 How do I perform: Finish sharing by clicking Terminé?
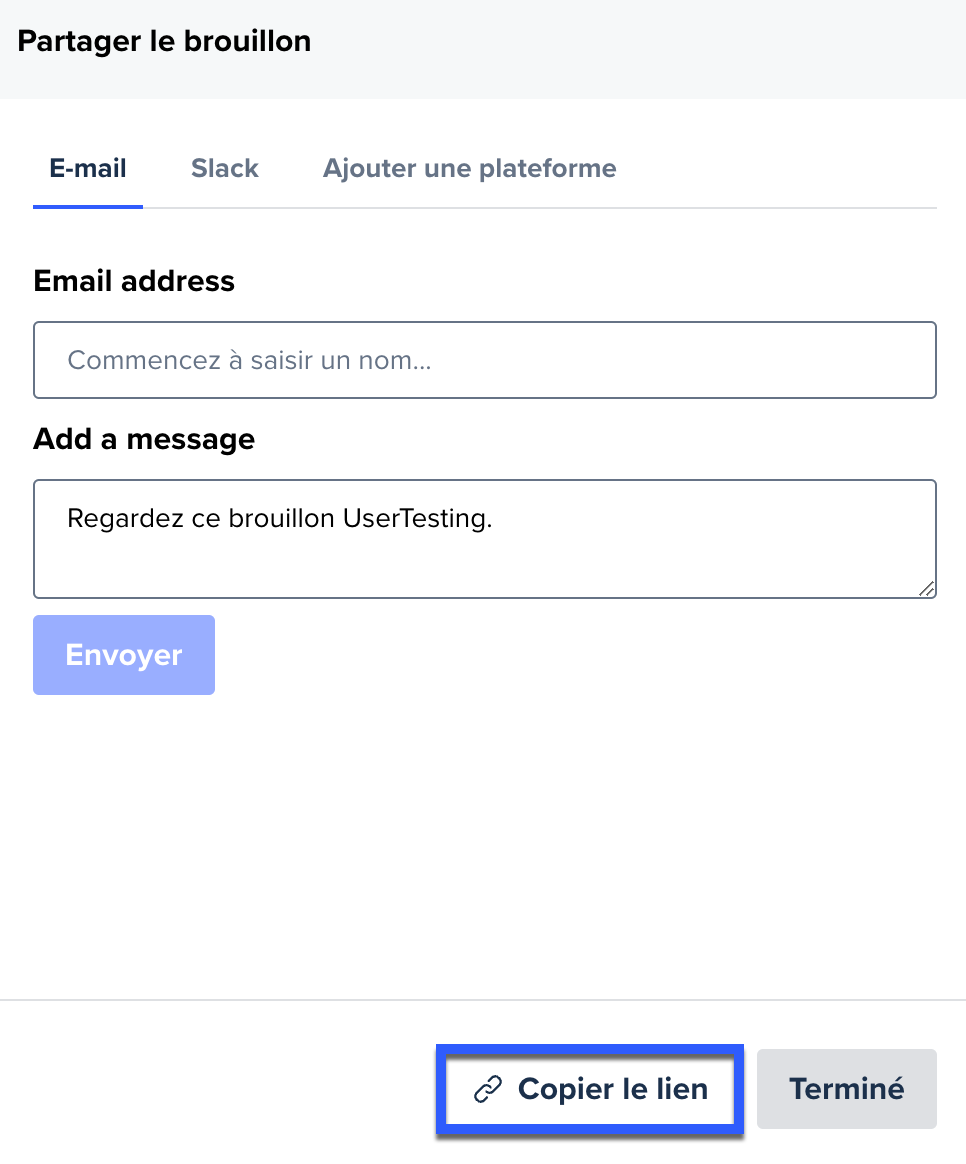coord(846,1089)
